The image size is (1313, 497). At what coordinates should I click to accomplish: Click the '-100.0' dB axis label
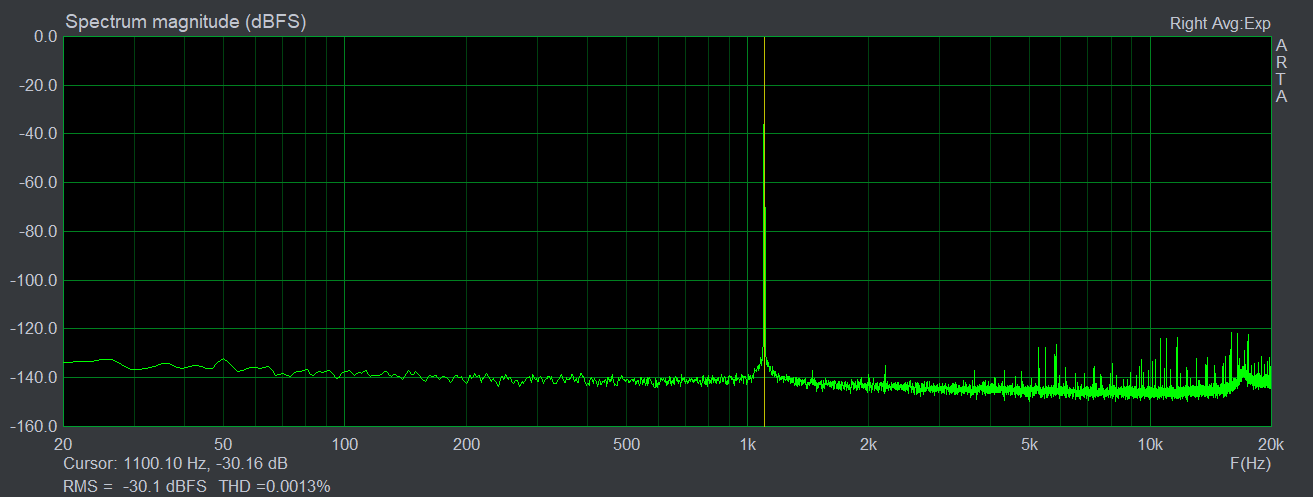(x=36, y=280)
